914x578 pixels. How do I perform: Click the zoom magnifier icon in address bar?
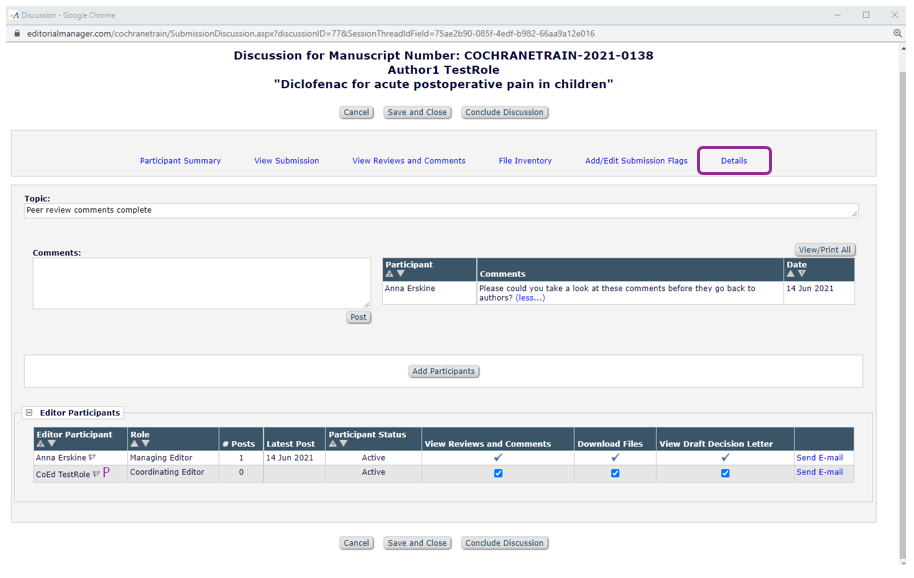point(897,33)
